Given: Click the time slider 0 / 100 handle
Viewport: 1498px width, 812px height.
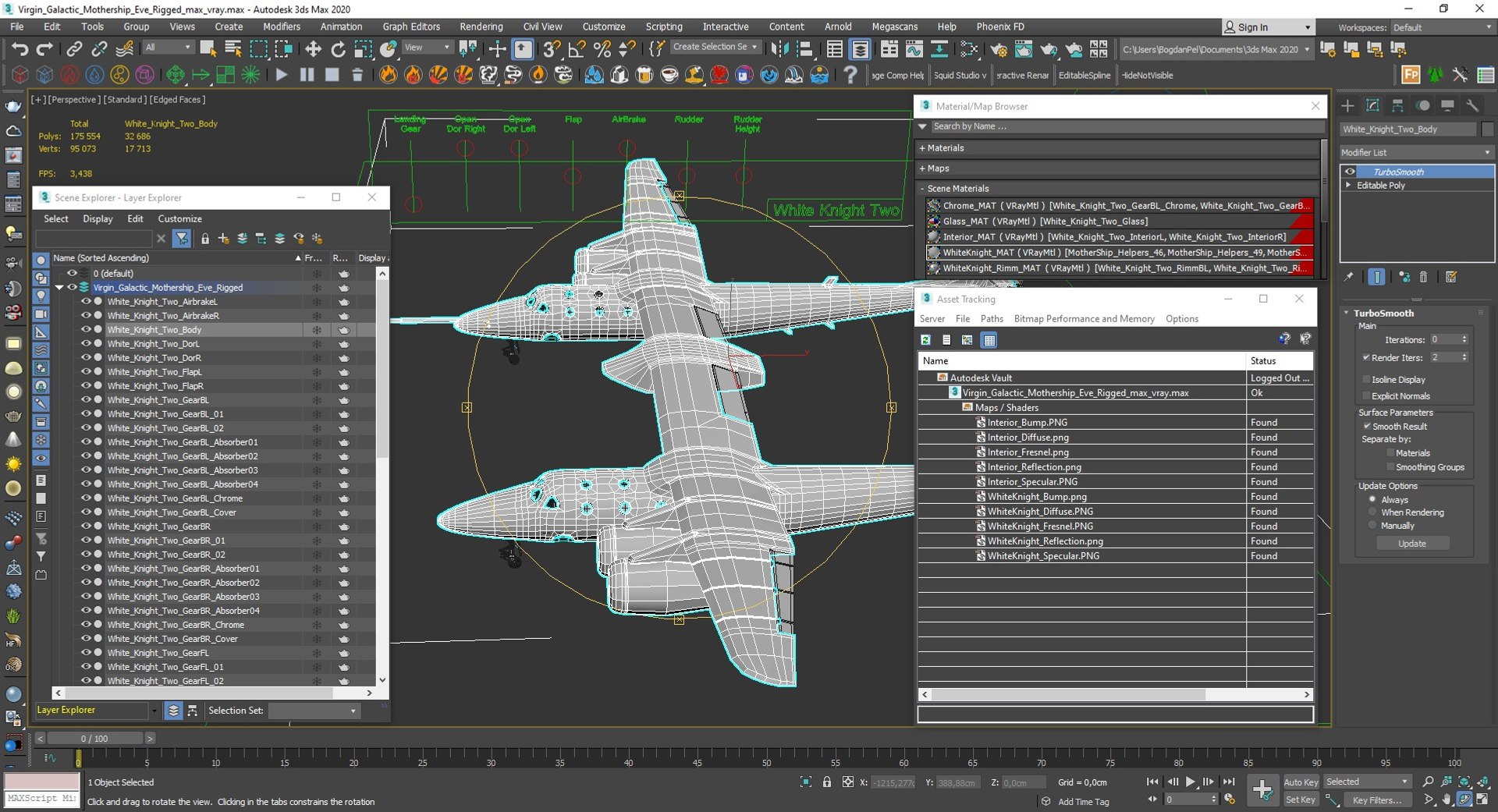Looking at the screenshot, I should tap(94, 738).
